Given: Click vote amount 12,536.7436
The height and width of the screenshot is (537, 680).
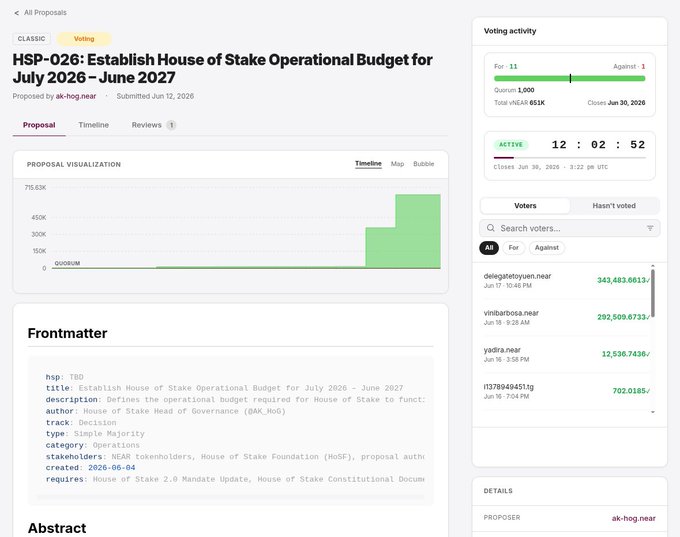Looking at the screenshot, I should coord(625,354).
